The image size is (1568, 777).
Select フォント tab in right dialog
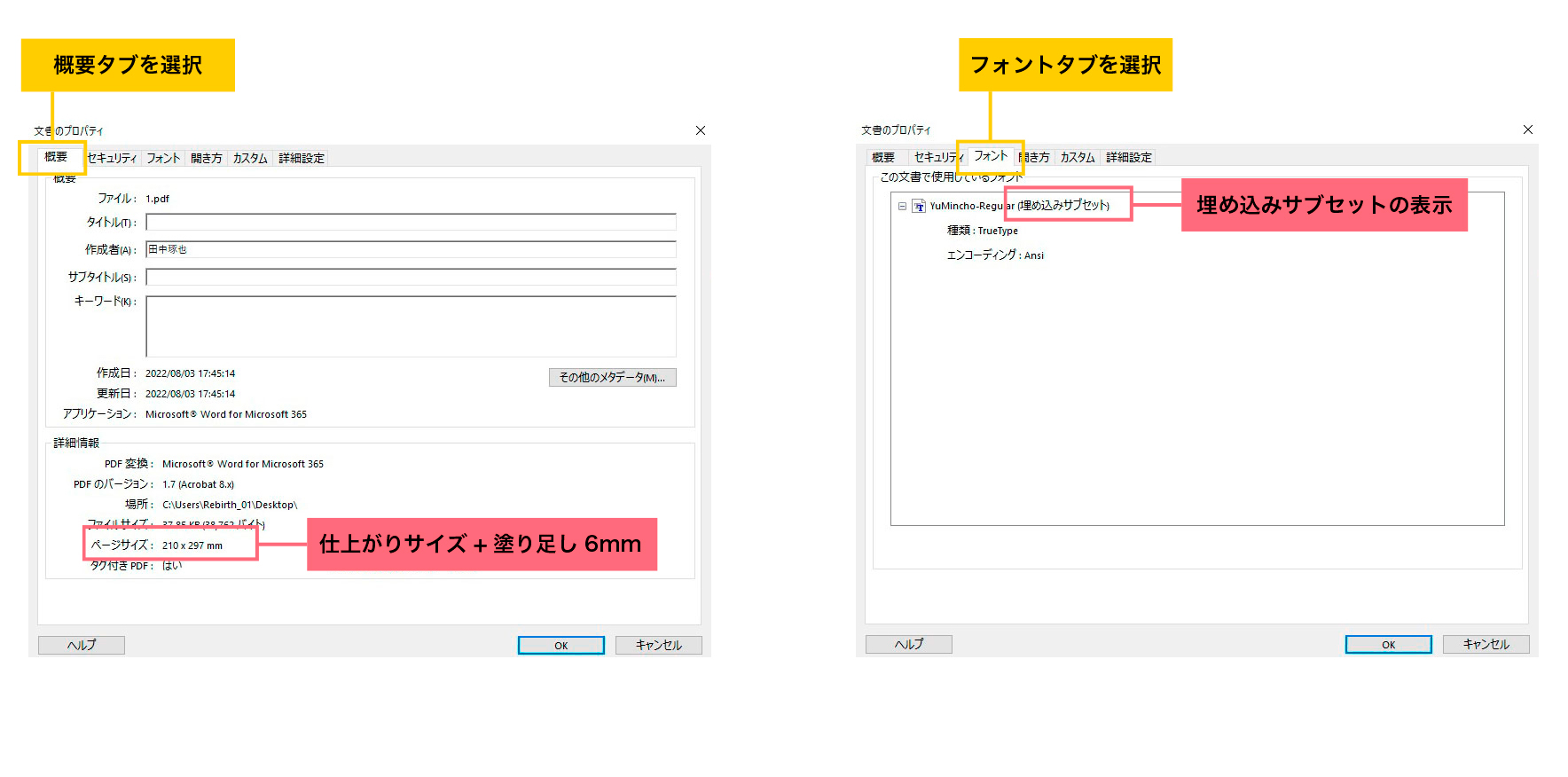[991, 155]
